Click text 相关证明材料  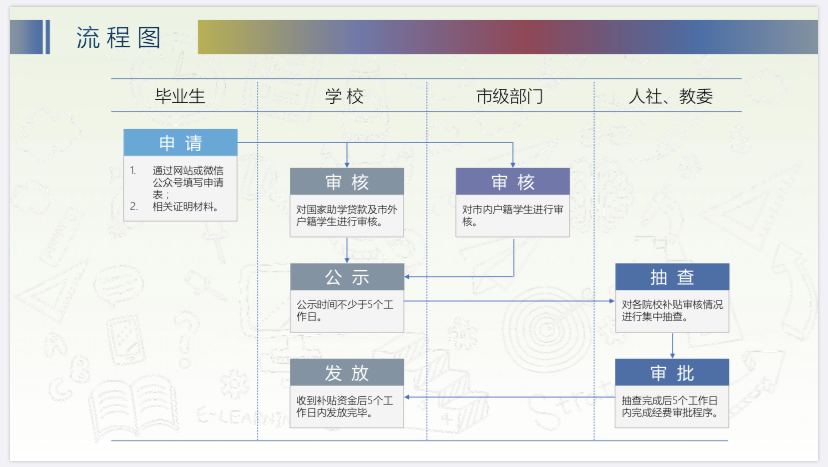pyautogui.click(x=185, y=207)
